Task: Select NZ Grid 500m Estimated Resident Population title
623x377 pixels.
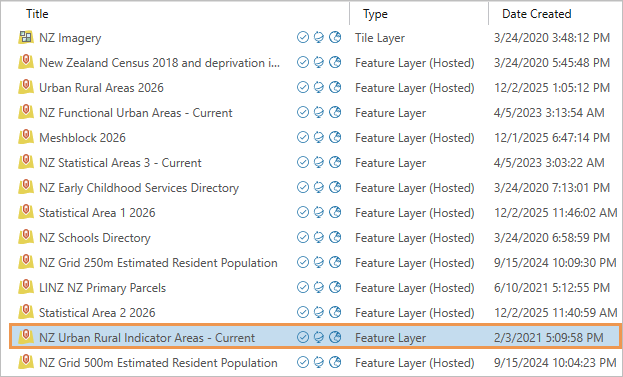Action: click(158, 363)
